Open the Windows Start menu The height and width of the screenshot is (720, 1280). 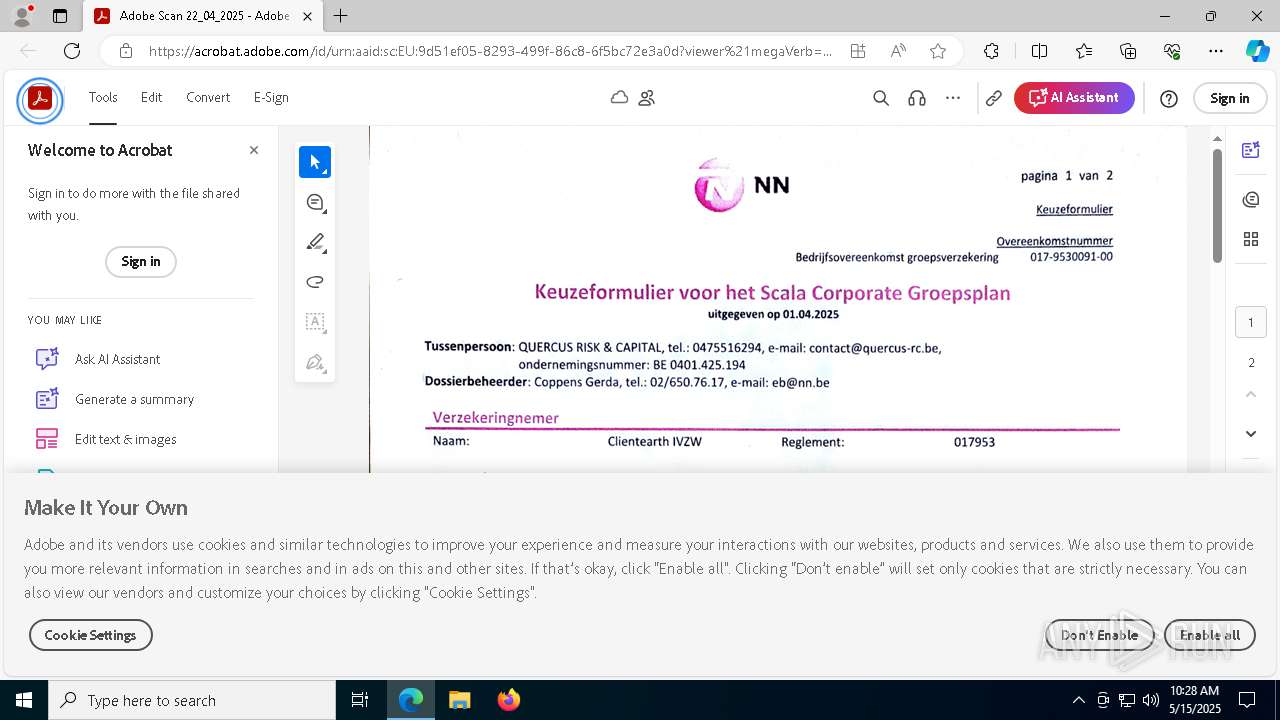(x=24, y=700)
